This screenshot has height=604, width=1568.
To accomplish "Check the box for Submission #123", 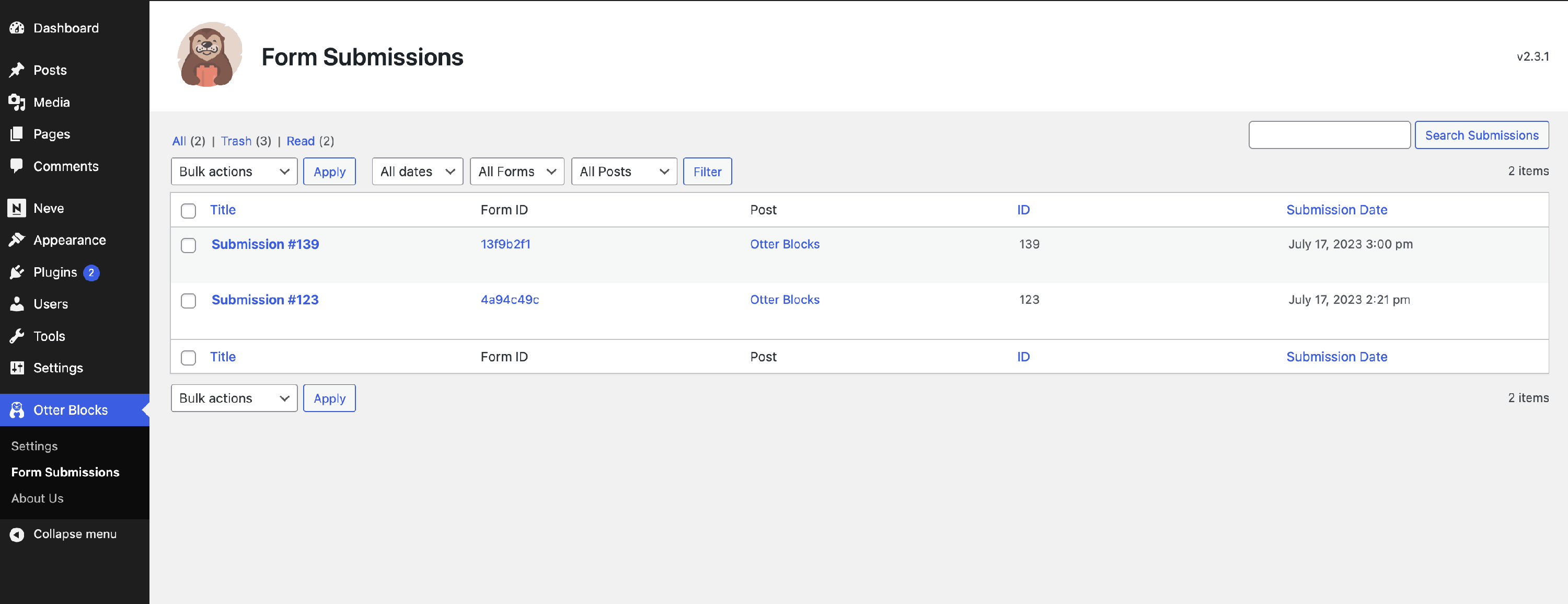I will 189,301.
